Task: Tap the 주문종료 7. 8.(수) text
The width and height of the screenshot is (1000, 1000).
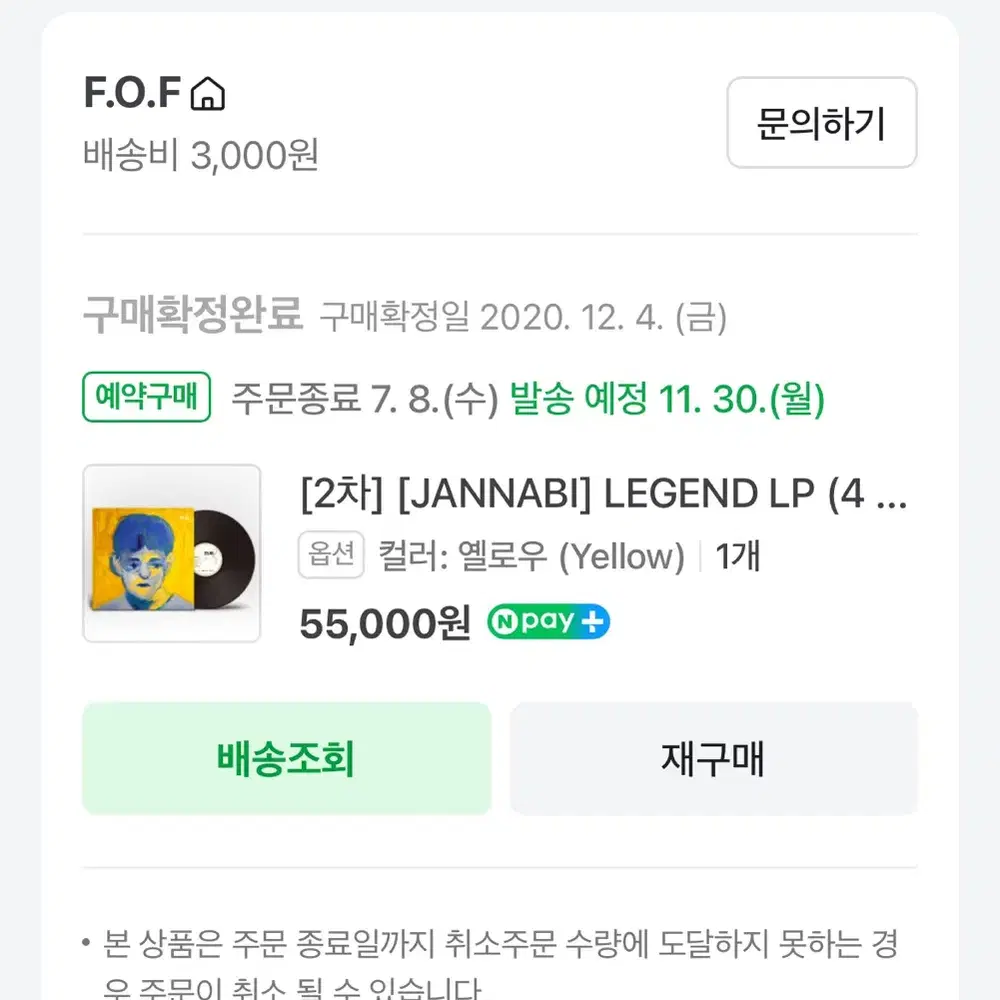Action: pos(365,399)
